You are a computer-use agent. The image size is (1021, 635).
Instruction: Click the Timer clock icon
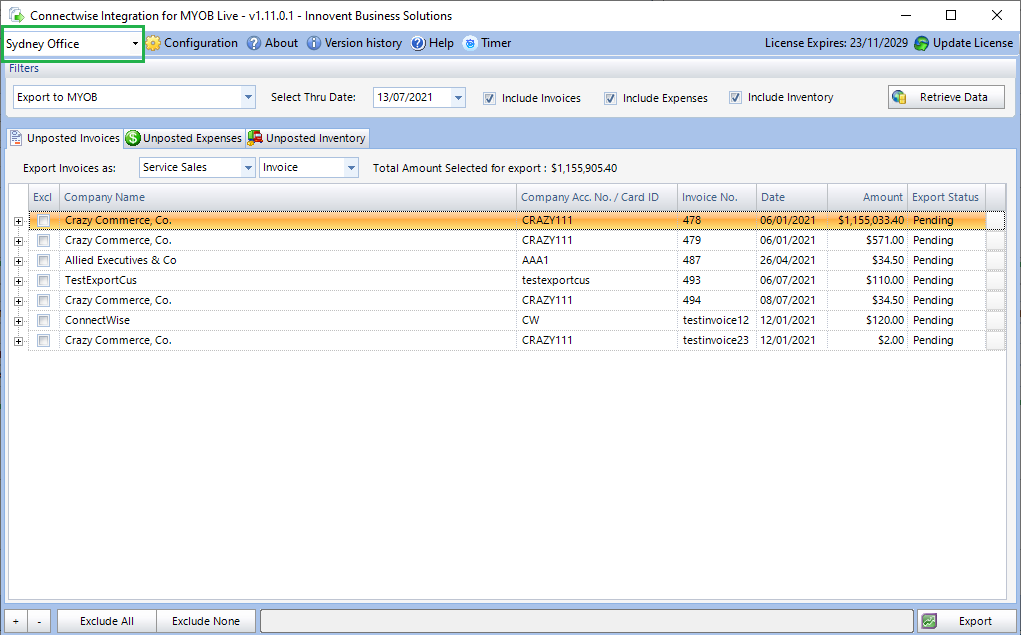pyautogui.click(x=470, y=44)
